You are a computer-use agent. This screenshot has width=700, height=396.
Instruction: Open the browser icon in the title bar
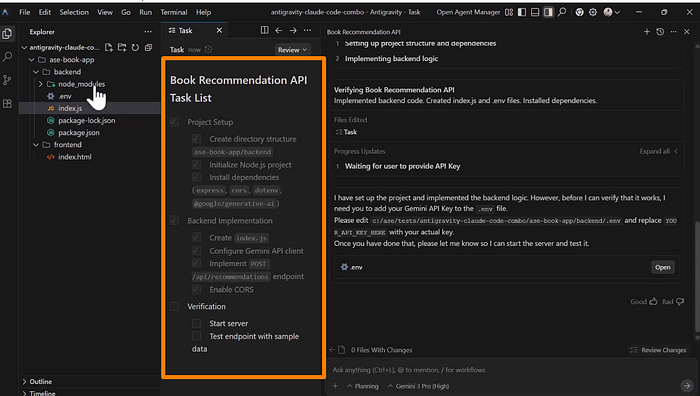(x=579, y=13)
